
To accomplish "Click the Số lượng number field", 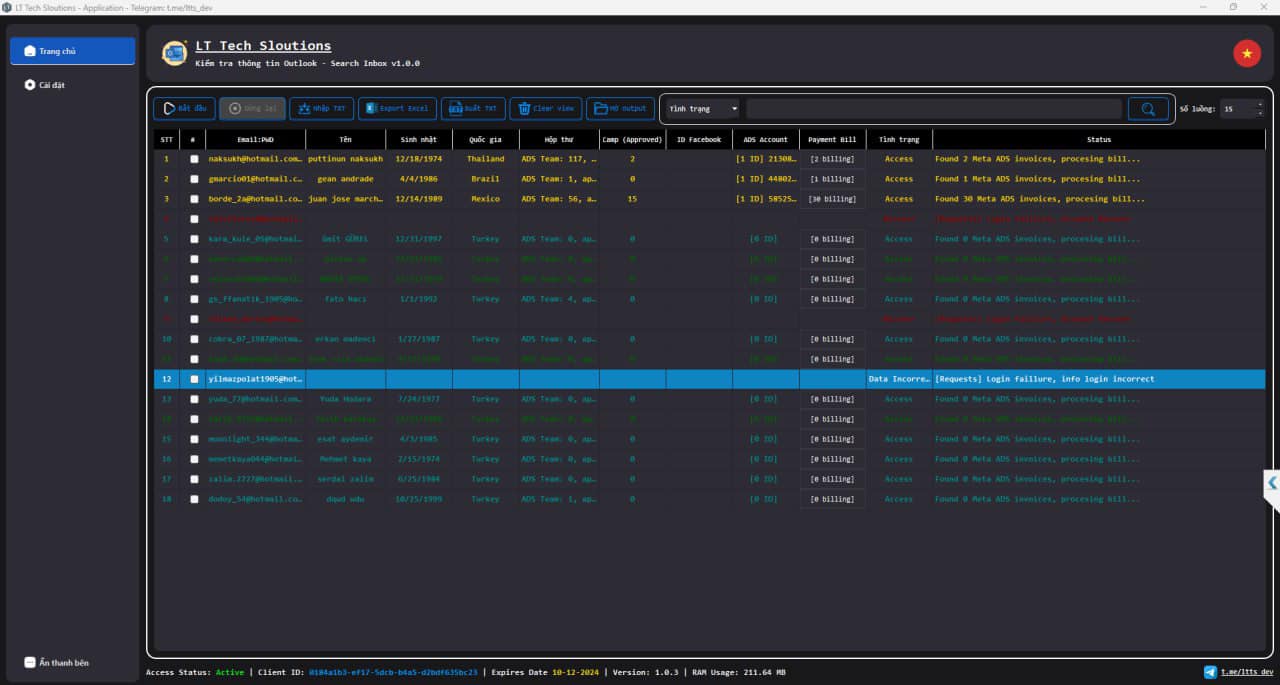I will [x=1237, y=109].
